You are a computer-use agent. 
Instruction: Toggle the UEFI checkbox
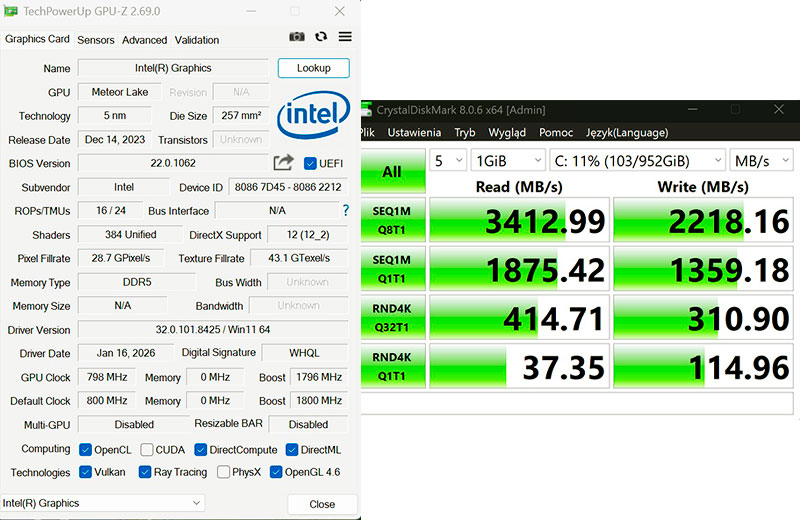tap(310, 163)
